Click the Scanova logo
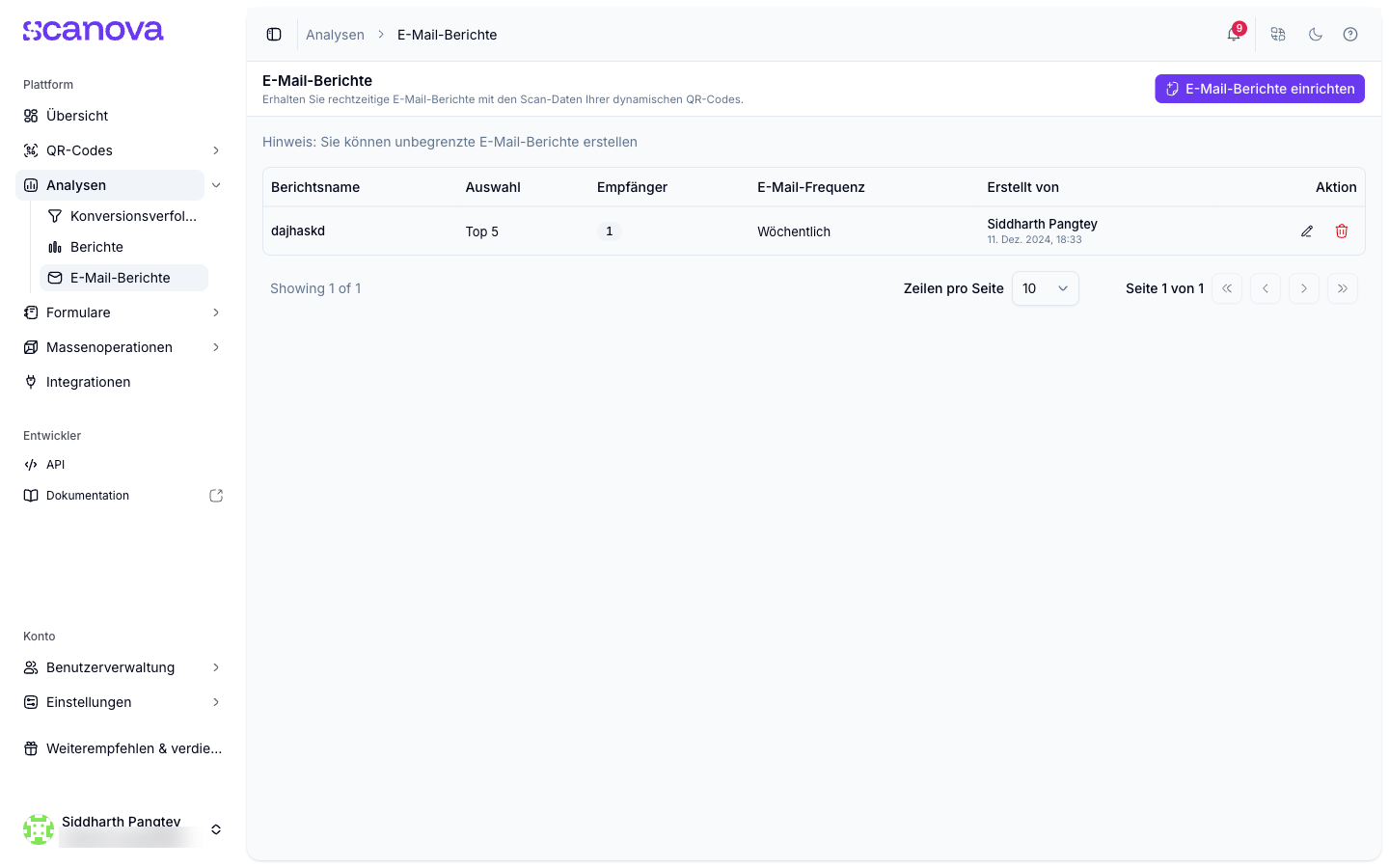The width and height of the screenshot is (1389, 868). click(94, 31)
